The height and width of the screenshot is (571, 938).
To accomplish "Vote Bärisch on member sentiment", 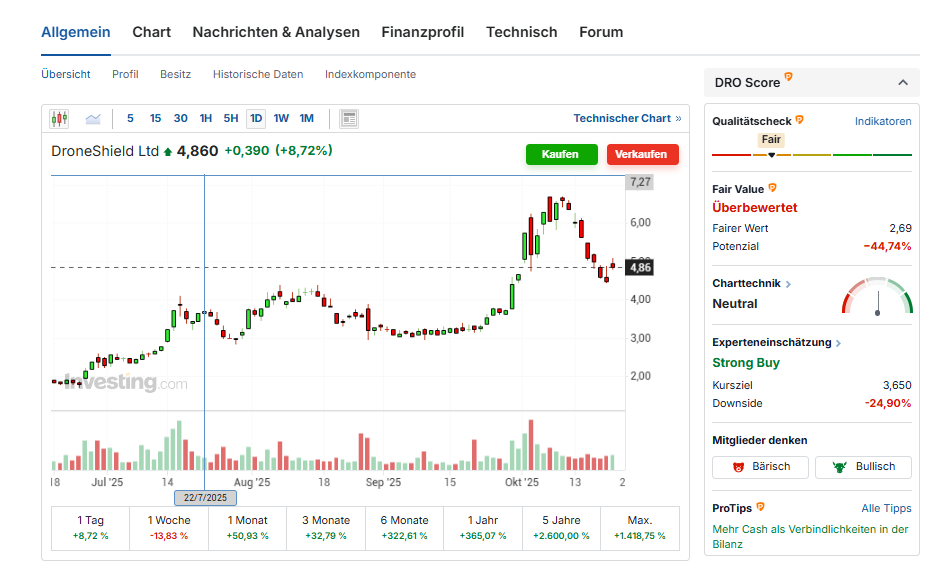I will pyautogui.click(x=760, y=467).
